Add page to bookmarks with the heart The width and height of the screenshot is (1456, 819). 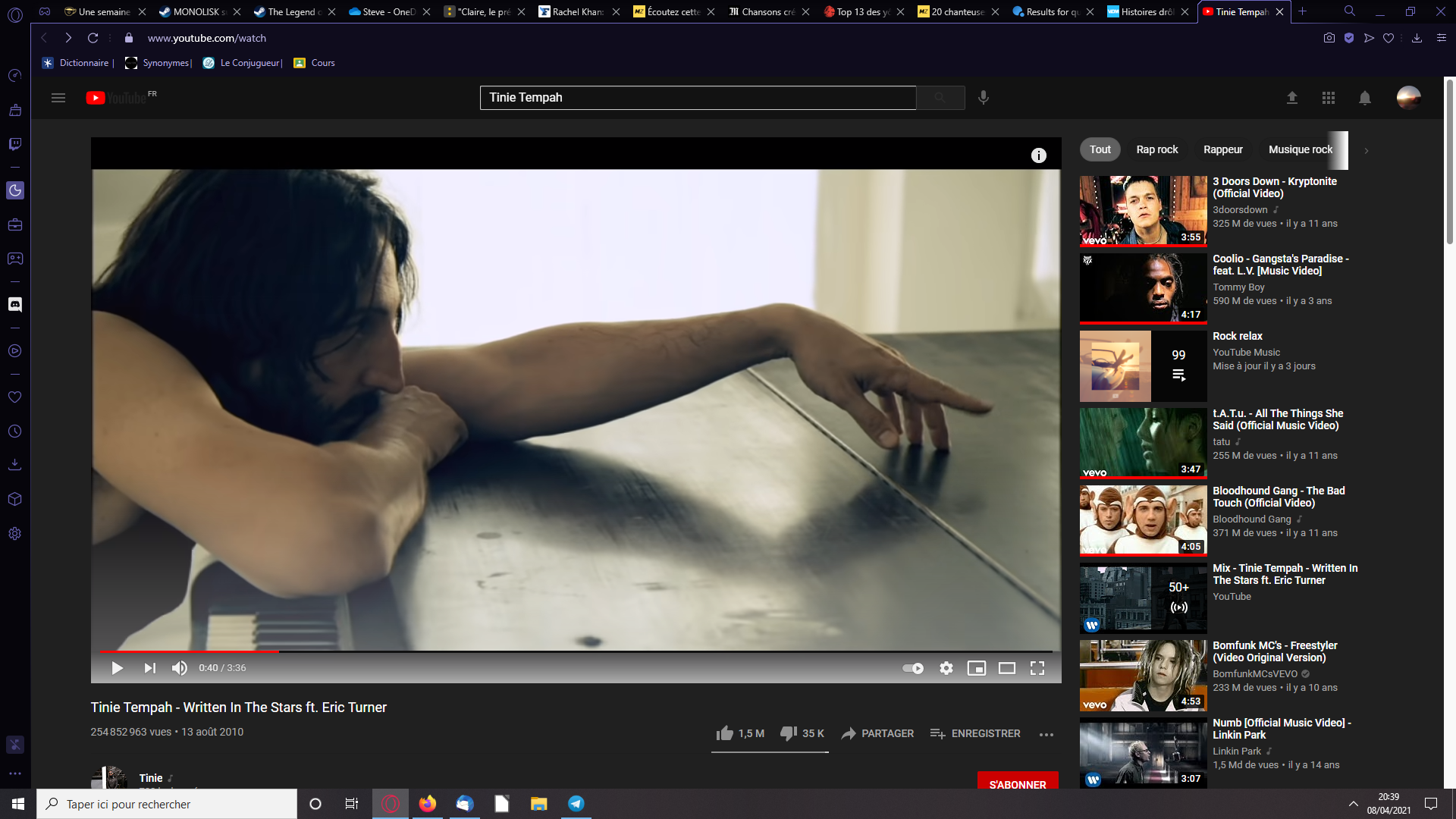1389,38
